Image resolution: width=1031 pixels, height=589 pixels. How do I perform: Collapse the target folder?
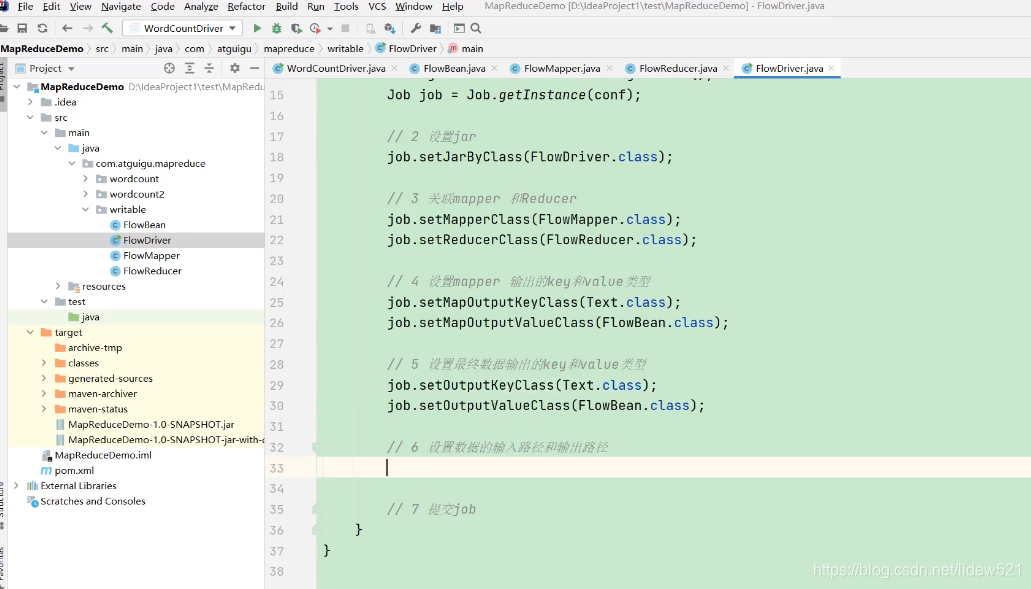coord(30,333)
